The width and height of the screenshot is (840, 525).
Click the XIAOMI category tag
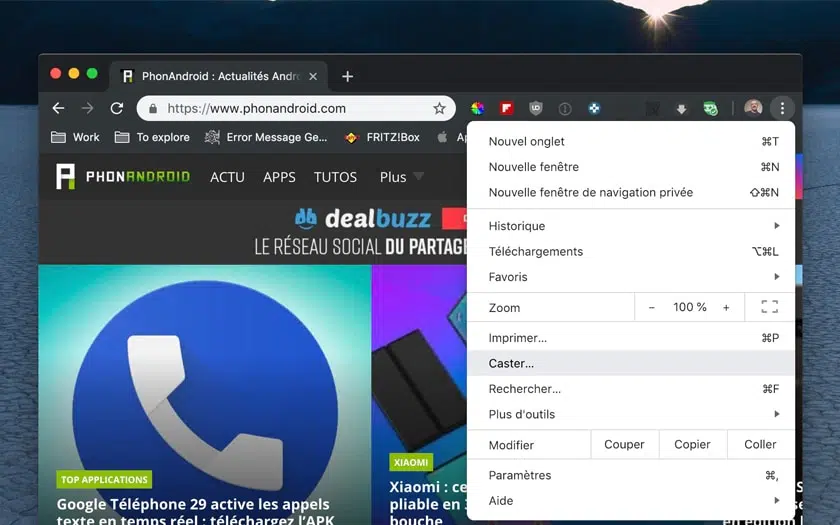(411, 462)
